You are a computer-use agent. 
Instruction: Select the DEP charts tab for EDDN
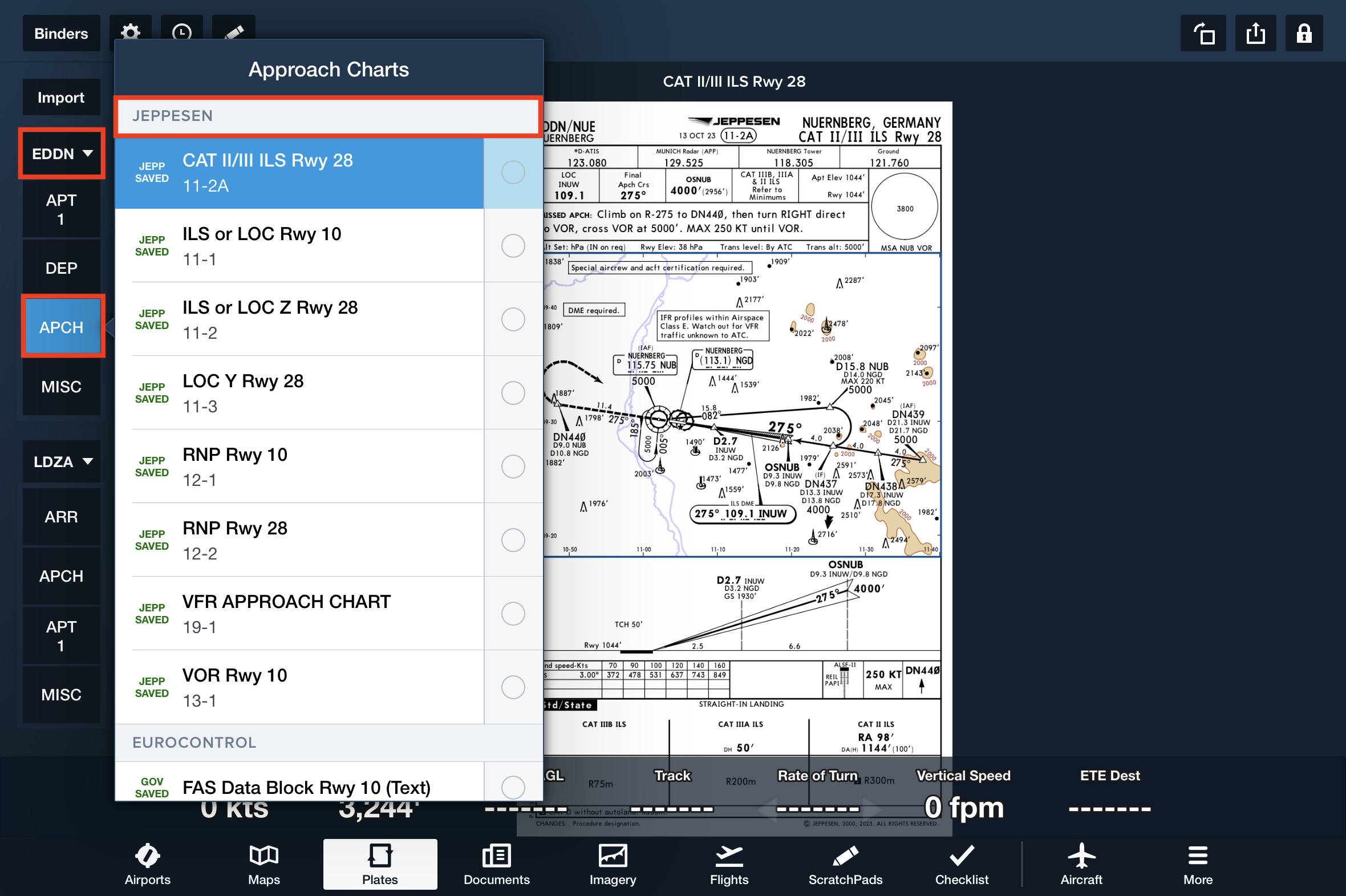61,268
